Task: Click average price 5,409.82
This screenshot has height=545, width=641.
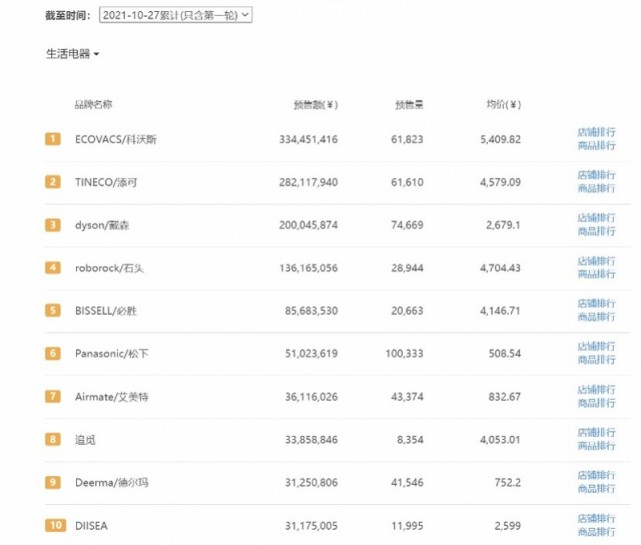Action: click(500, 139)
